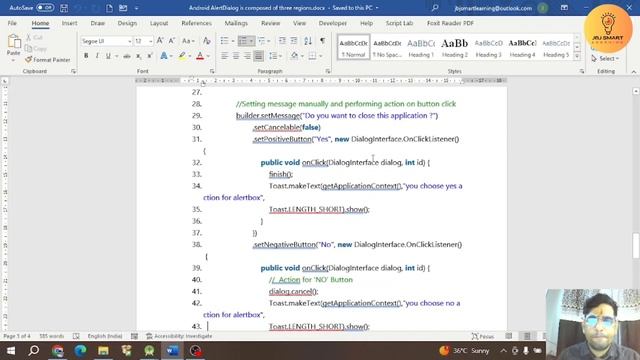The height and width of the screenshot is (360, 640).
Task: Open the font name combo box
Action: coord(106,41)
